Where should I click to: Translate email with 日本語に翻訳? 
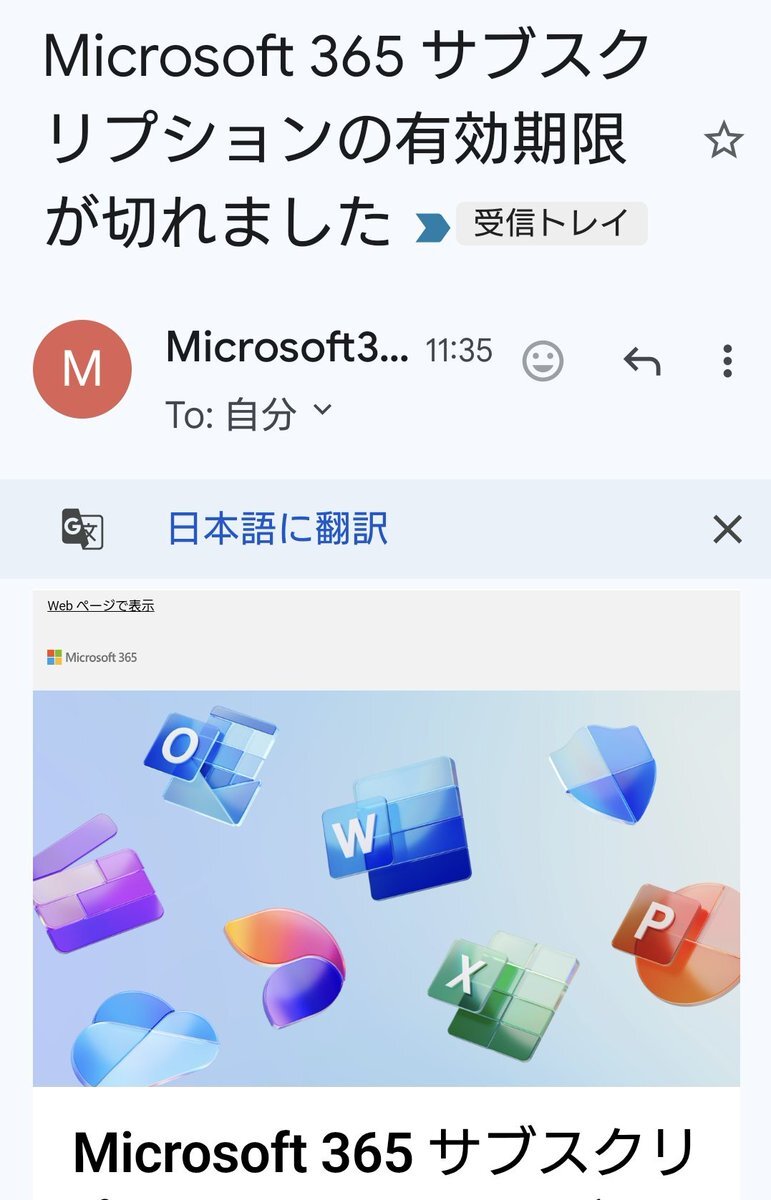click(x=277, y=528)
